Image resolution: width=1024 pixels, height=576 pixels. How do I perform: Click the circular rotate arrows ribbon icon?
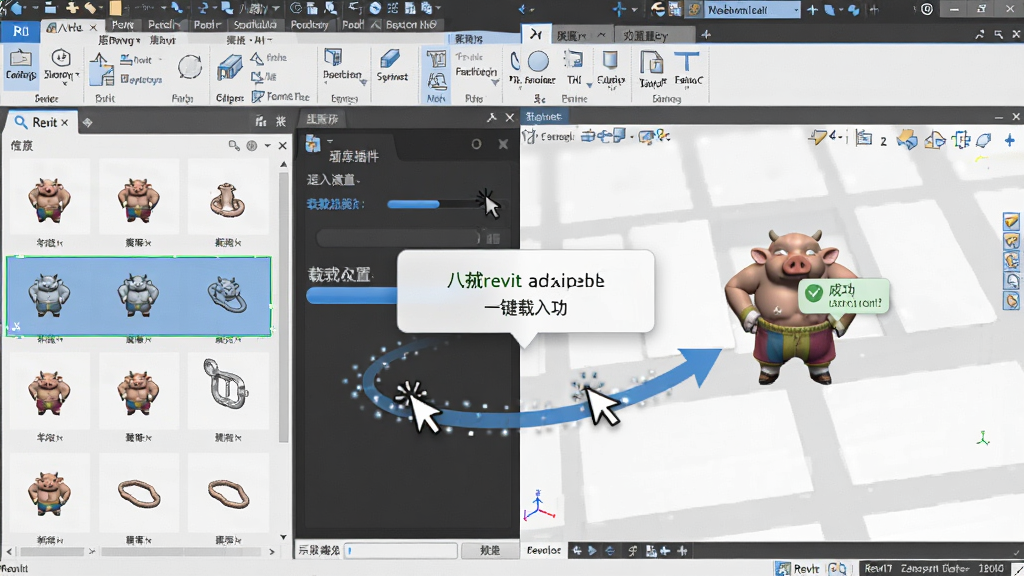click(x=189, y=68)
